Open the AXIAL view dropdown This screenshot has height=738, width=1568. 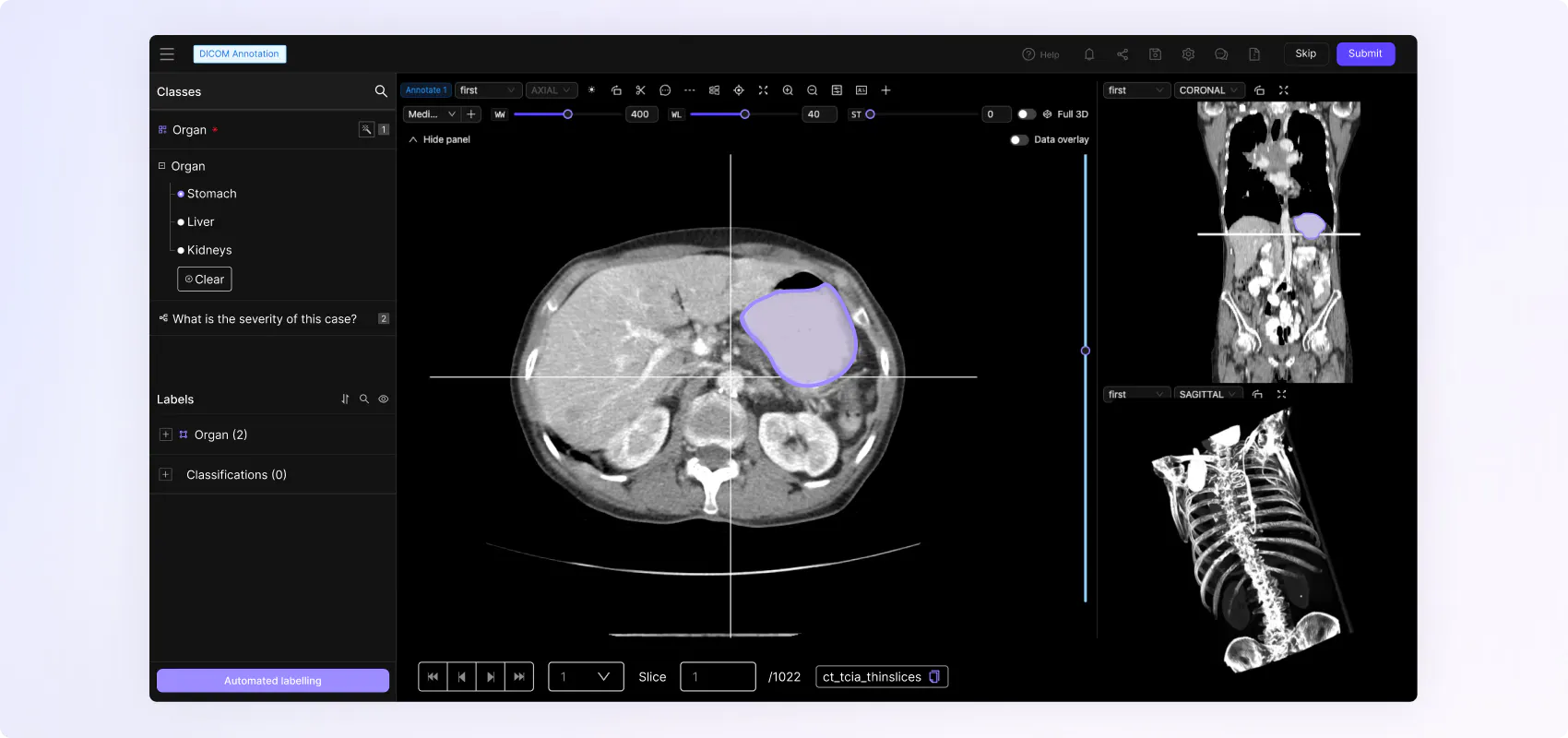(552, 90)
